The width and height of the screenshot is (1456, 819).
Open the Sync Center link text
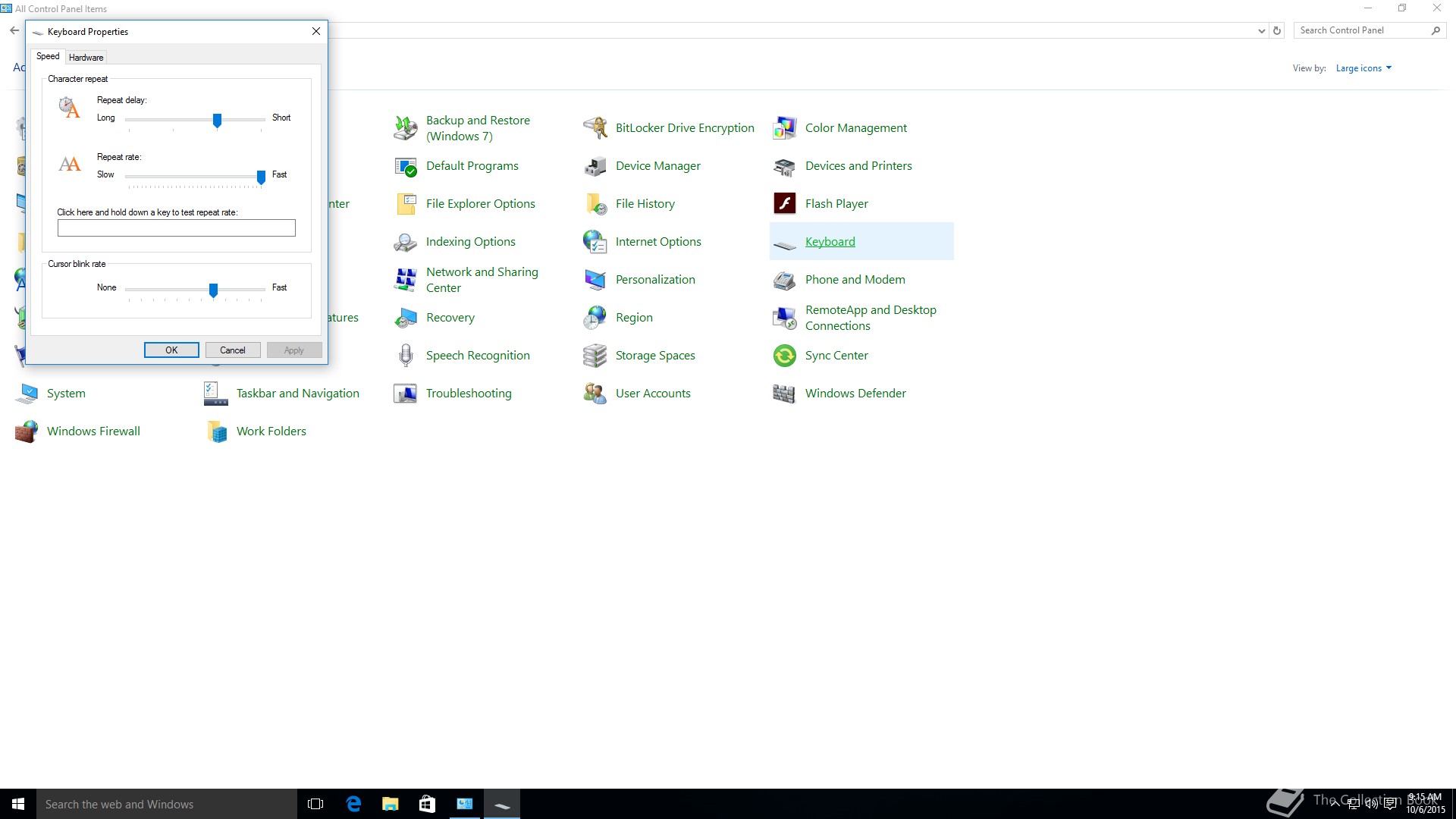[836, 356]
